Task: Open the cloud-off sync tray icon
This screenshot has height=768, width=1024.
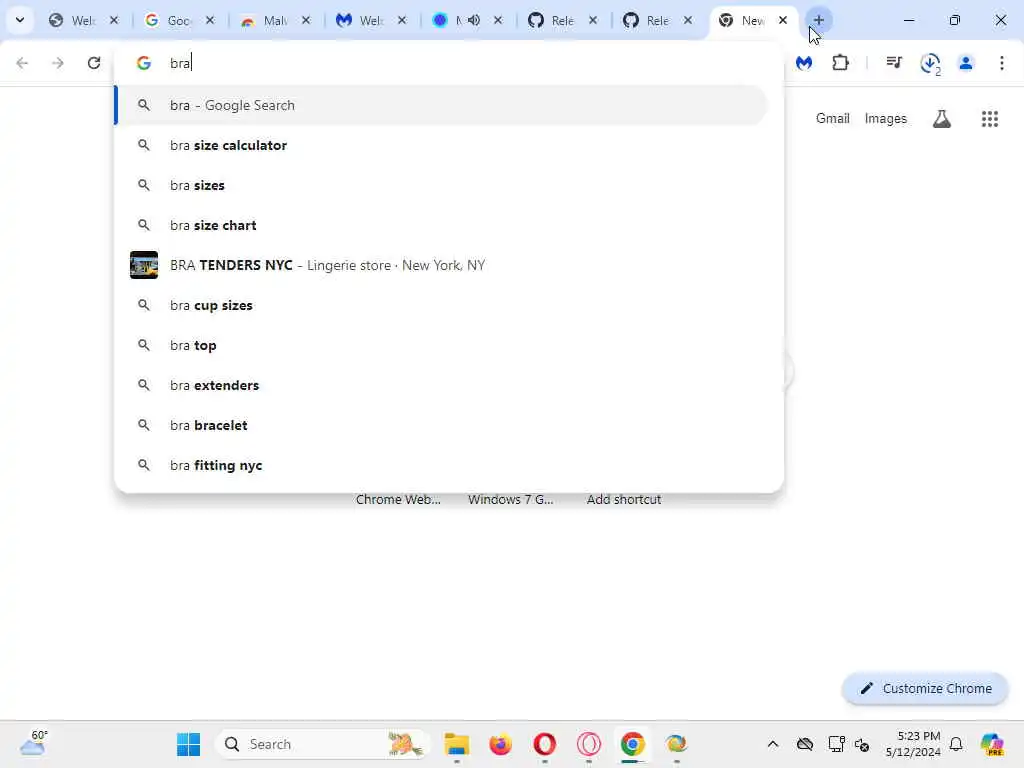Action: pos(805,744)
